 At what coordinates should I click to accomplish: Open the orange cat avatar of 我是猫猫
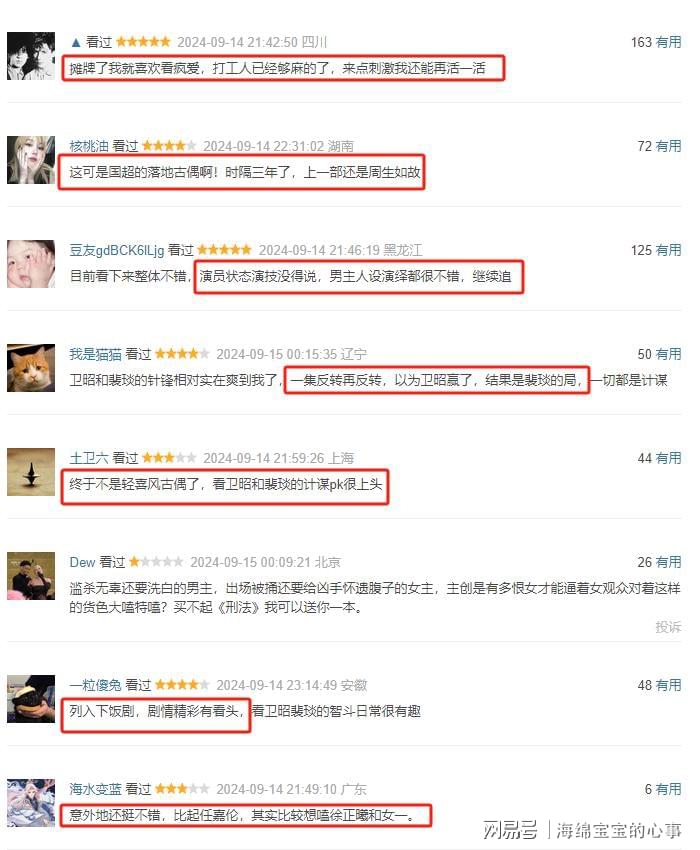coord(31,368)
